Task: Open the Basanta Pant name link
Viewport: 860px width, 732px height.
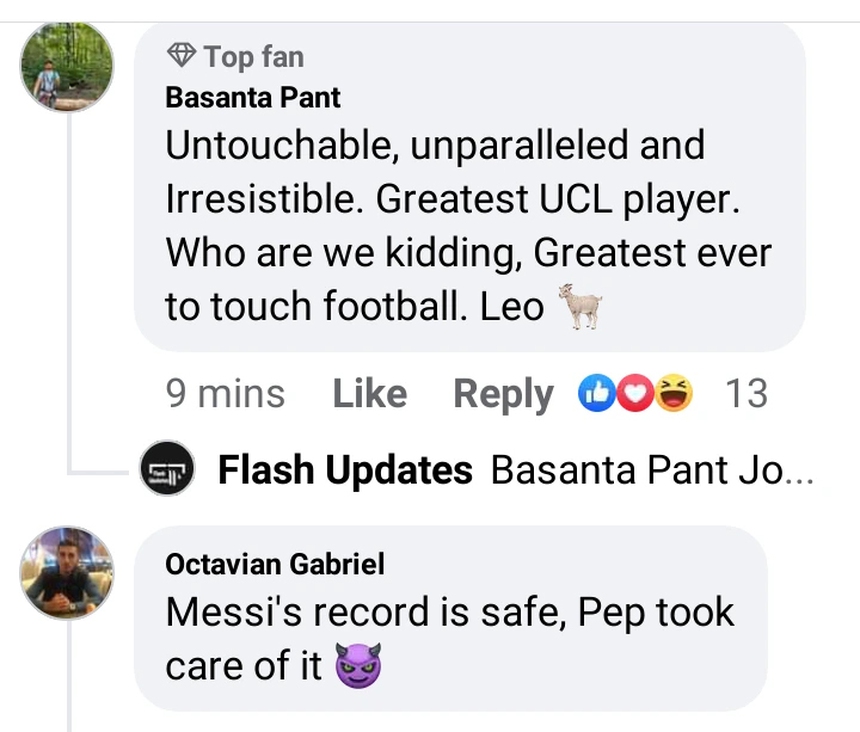Action: tap(252, 98)
